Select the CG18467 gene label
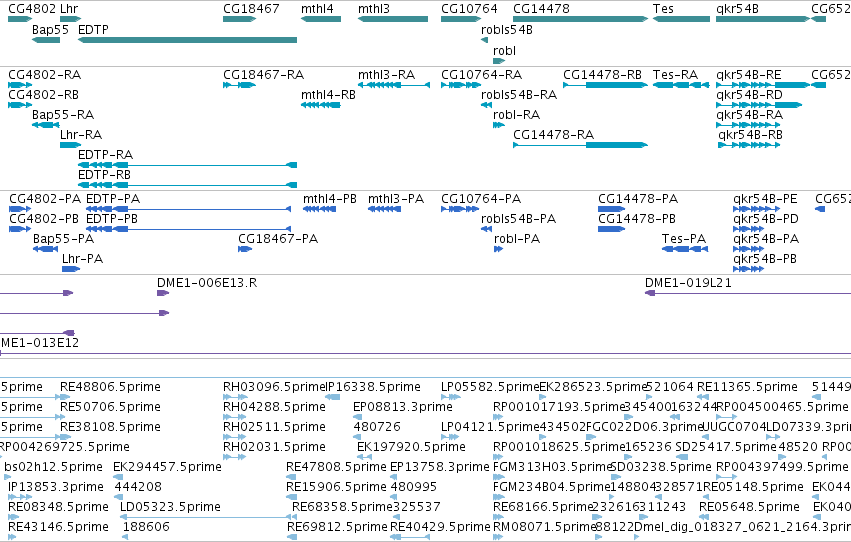 coord(251,9)
